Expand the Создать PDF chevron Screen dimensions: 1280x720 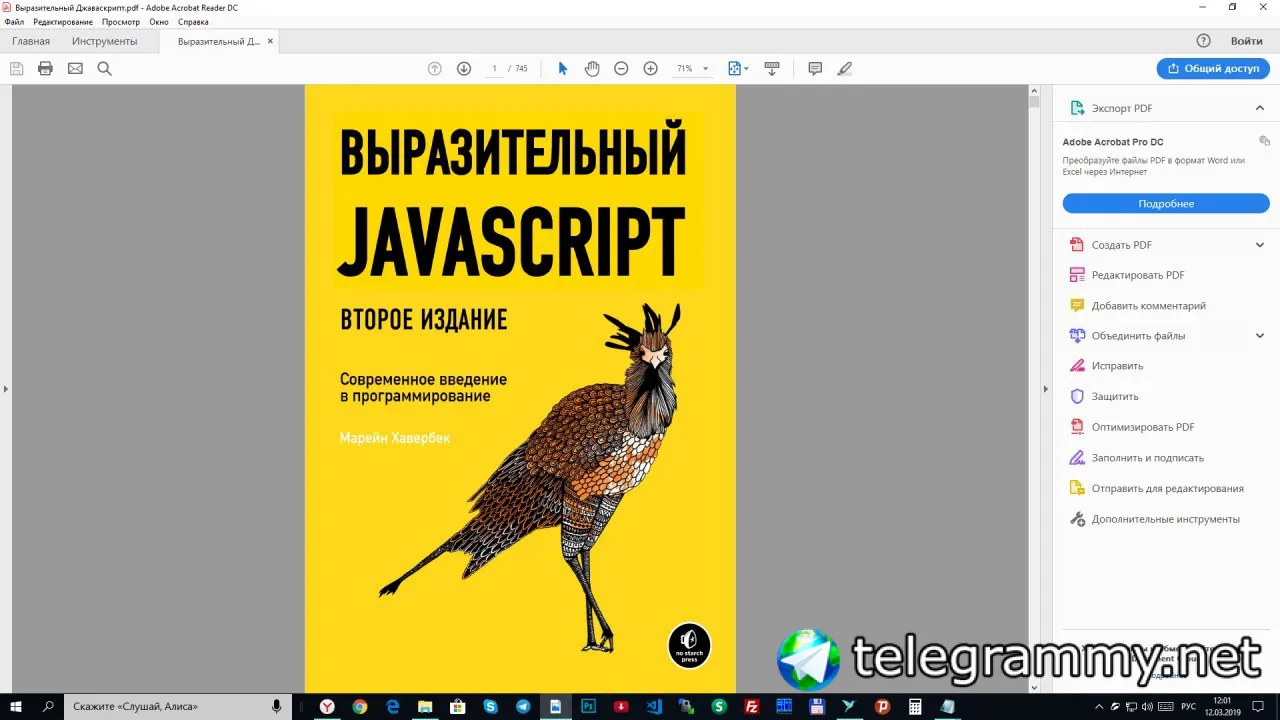point(1260,245)
